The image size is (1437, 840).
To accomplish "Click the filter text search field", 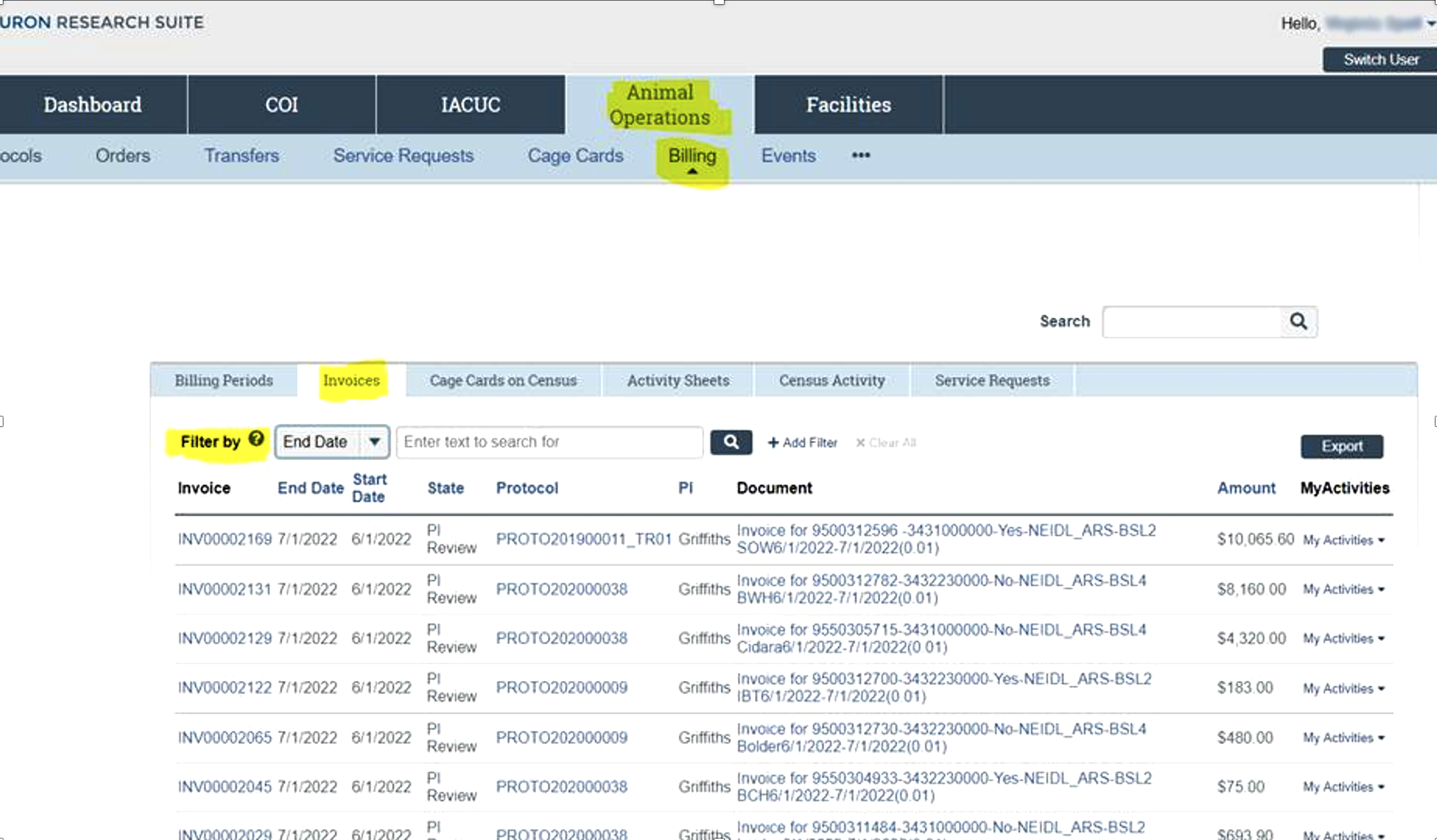I will 549,442.
